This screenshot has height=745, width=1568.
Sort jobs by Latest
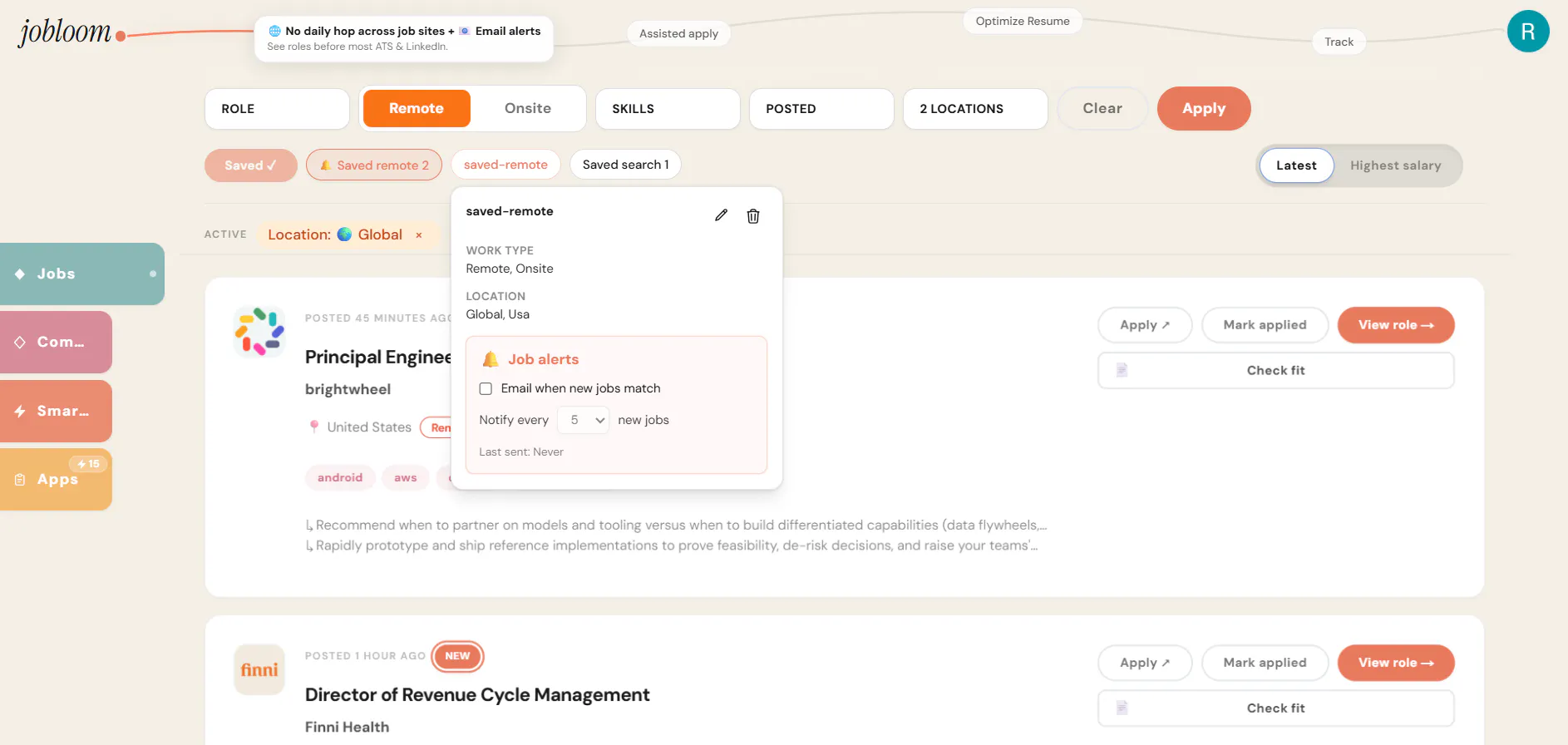click(x=1296, y=165)
